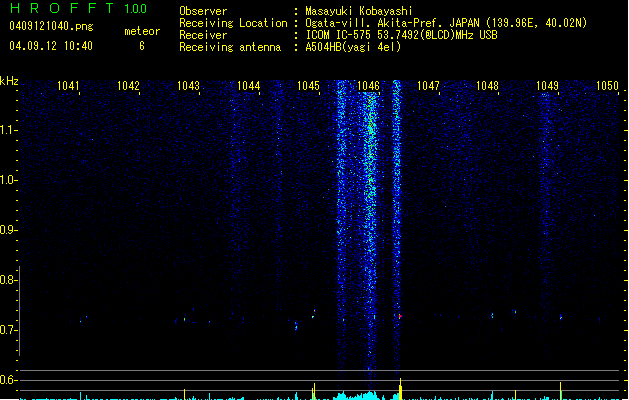The height and width of the screenshot is (400, 629).
Task: Click the timestamp 04.09.12 10:40
Action: (51, 46)
